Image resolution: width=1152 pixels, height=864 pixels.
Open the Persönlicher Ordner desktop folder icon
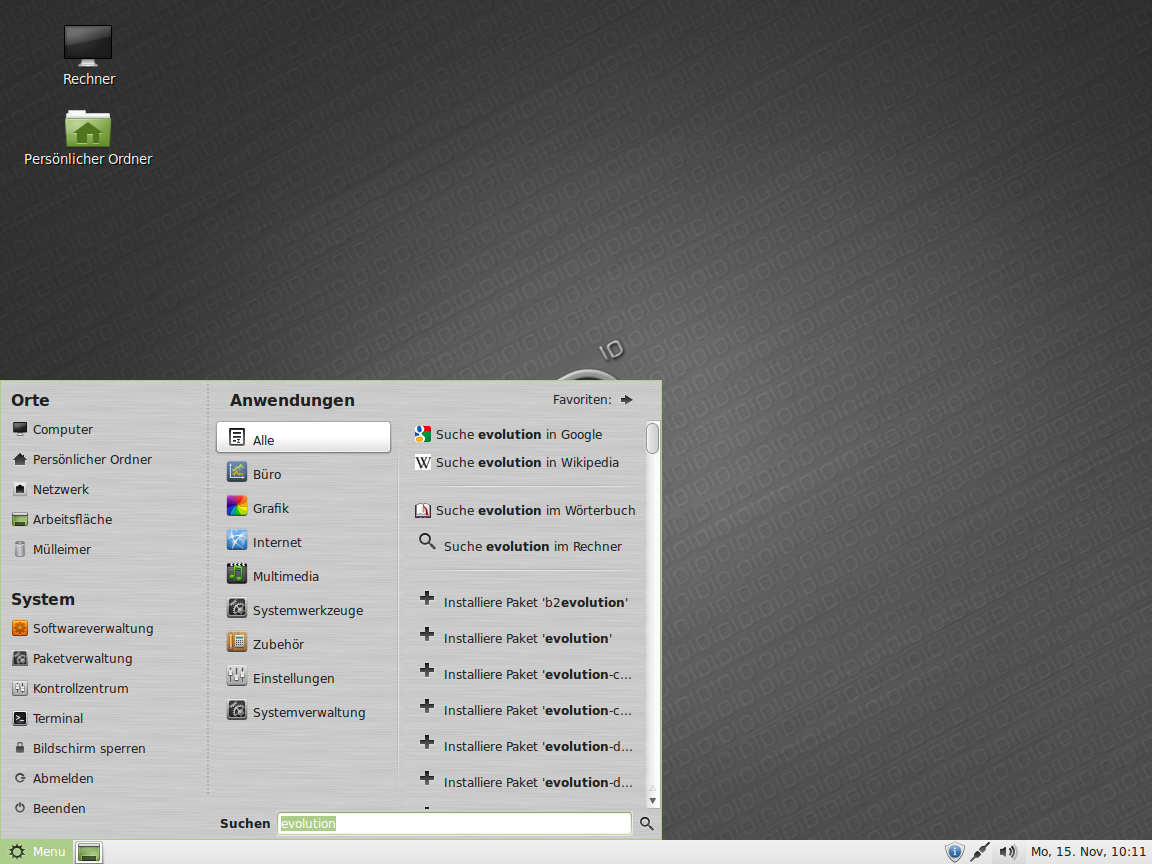88,129
